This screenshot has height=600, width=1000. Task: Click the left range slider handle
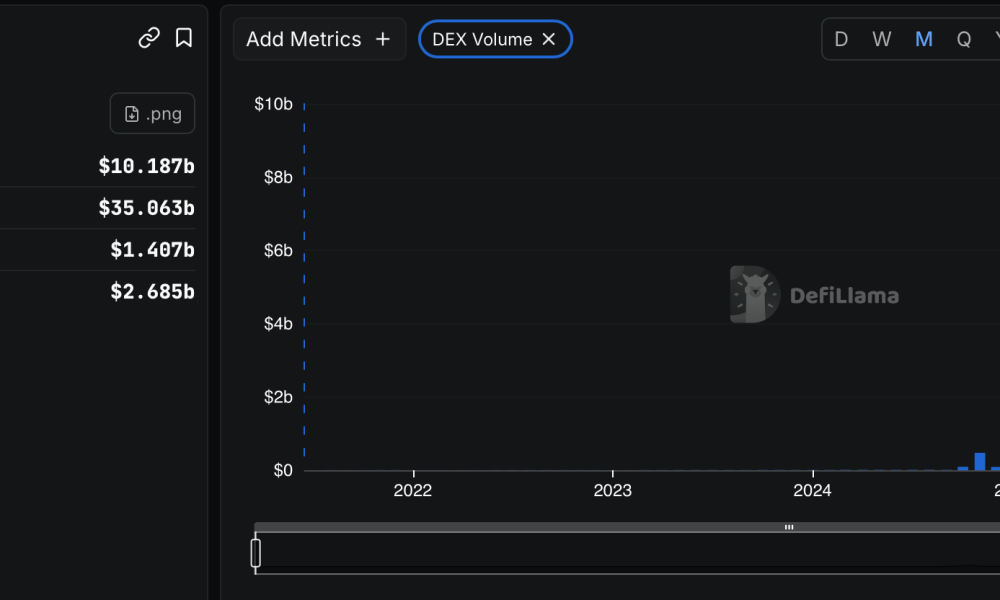pos(256,553)
